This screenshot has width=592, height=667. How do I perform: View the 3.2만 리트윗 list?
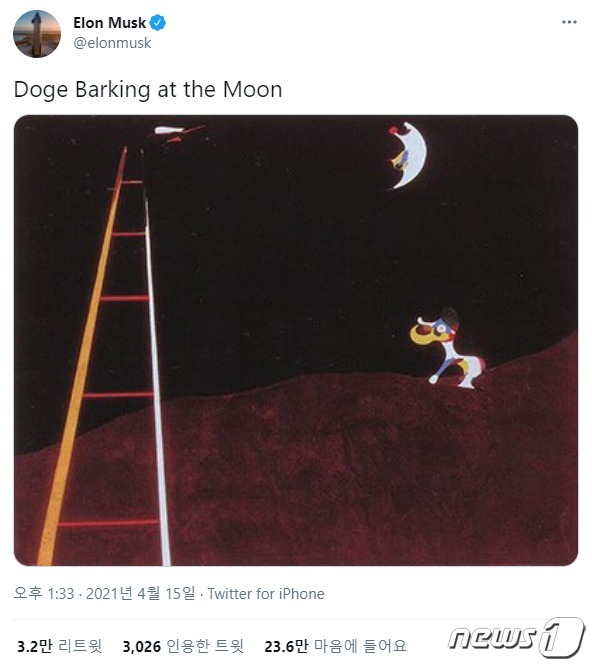[x=60, y=646]
